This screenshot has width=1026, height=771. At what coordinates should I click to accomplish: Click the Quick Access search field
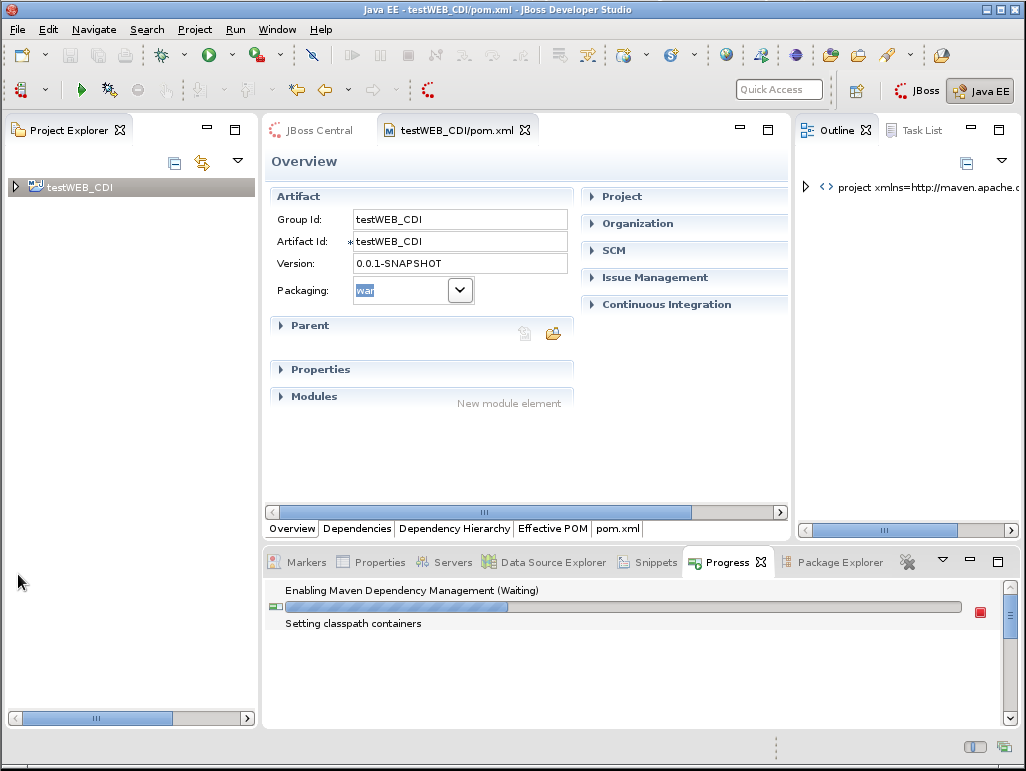(x=779, y=90)
